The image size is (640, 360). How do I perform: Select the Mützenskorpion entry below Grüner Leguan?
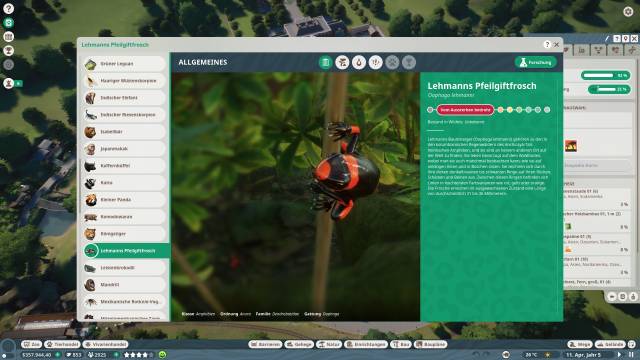(124, 81)
